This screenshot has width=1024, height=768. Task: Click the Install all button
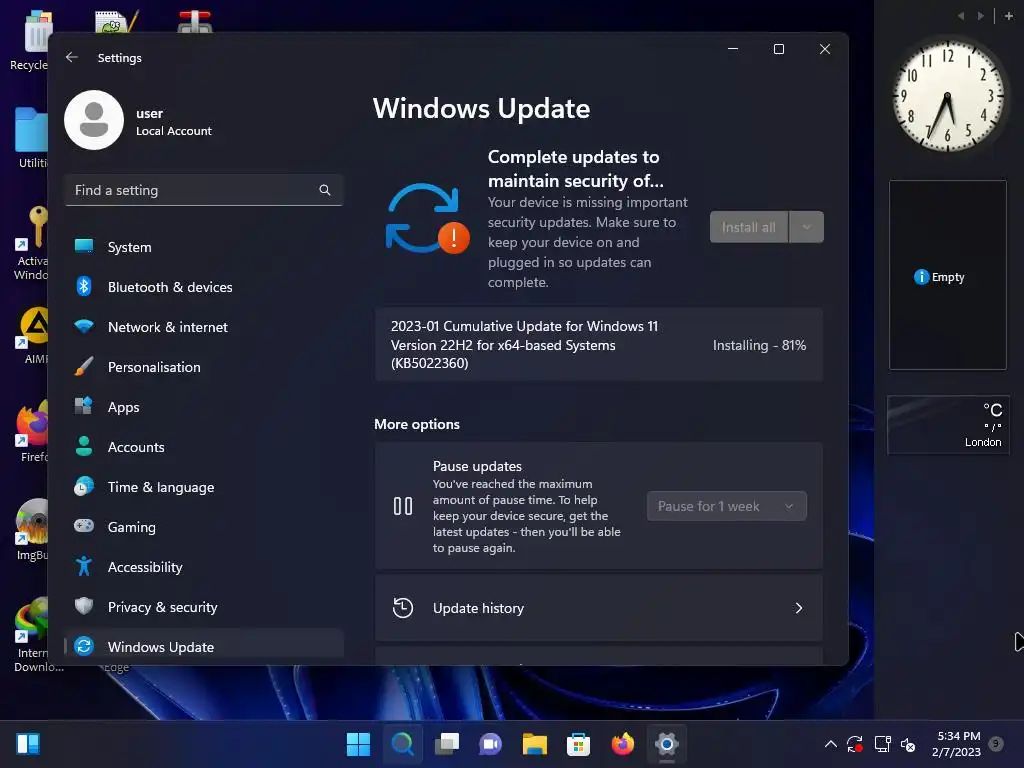(x=748, y=227)
